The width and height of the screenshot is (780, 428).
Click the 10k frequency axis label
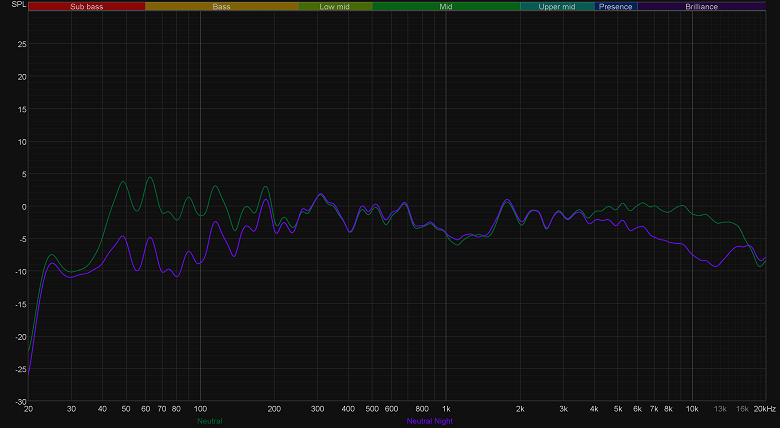[x=692, y=409]
